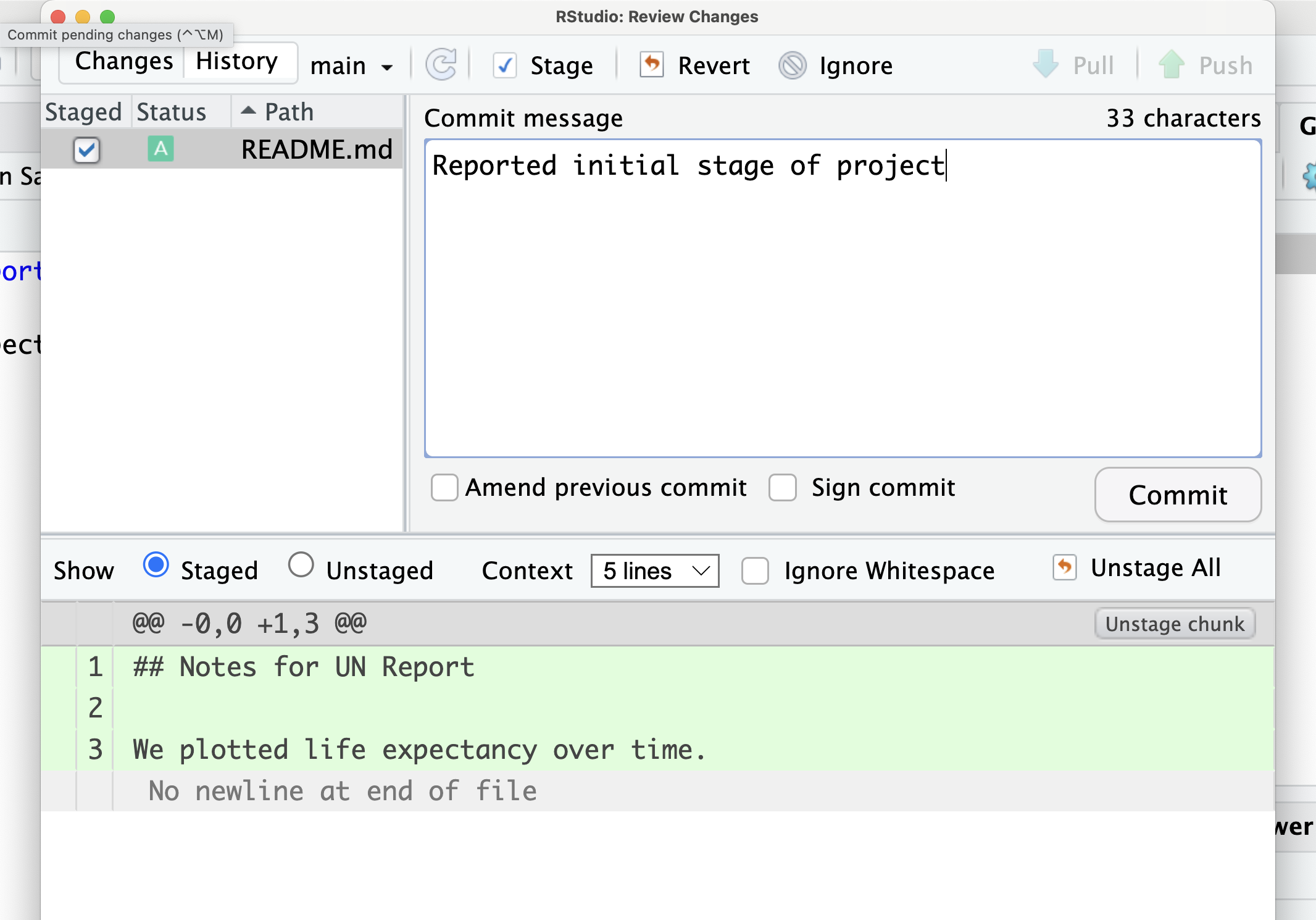Click the Unstage All arrow icon
1316x920 pixels.
click(x=1065, y=567)
